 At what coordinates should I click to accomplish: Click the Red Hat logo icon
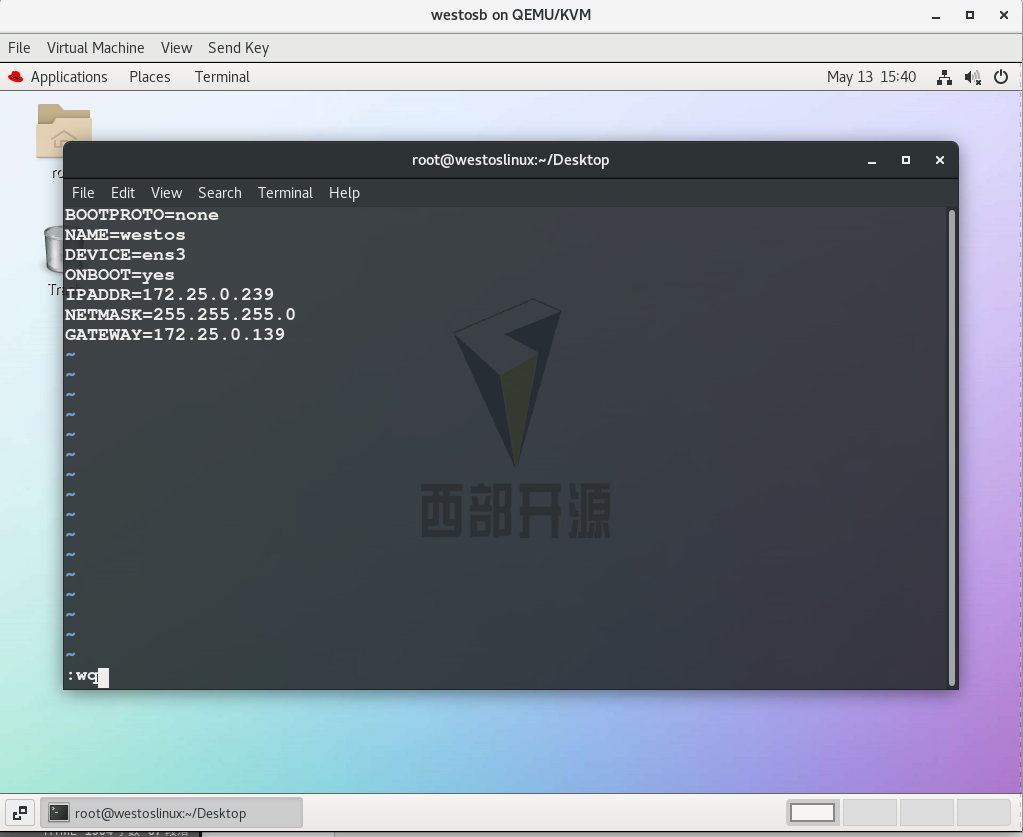[16, 77]
